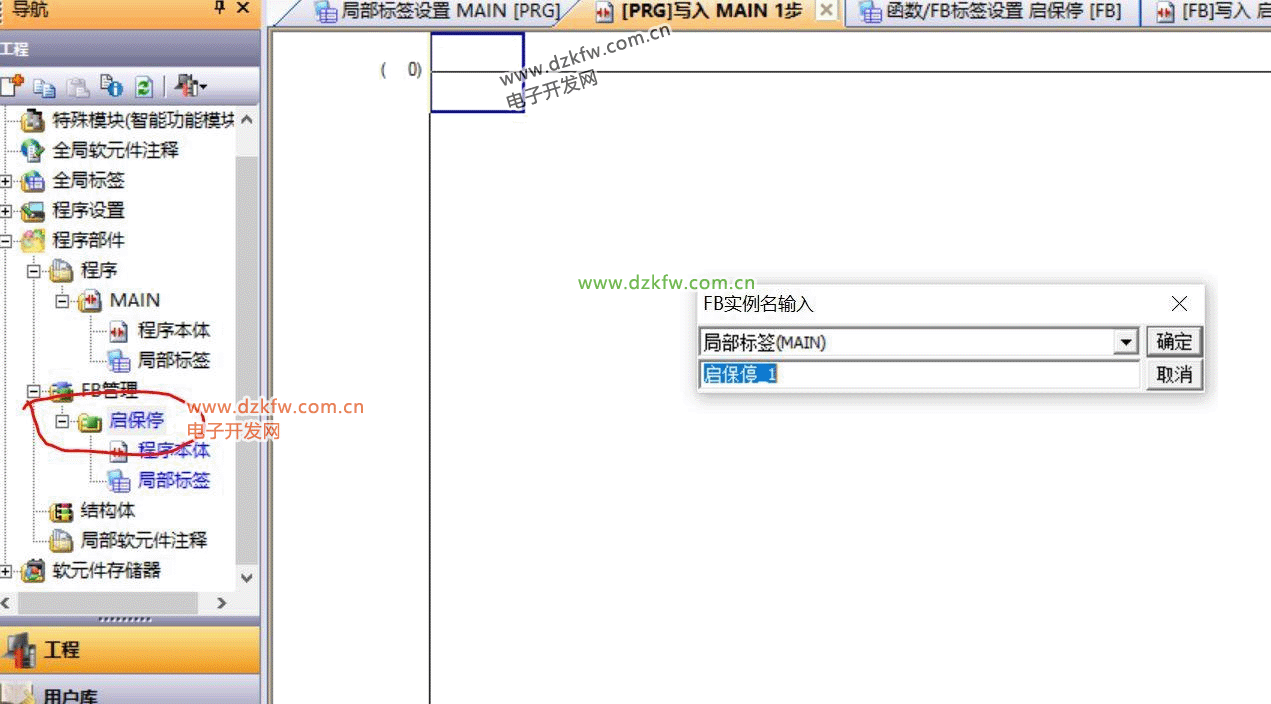
Task: Switch to the 局部标签设置 MAIN [PRG] tab
Action: tap(438, 11)
